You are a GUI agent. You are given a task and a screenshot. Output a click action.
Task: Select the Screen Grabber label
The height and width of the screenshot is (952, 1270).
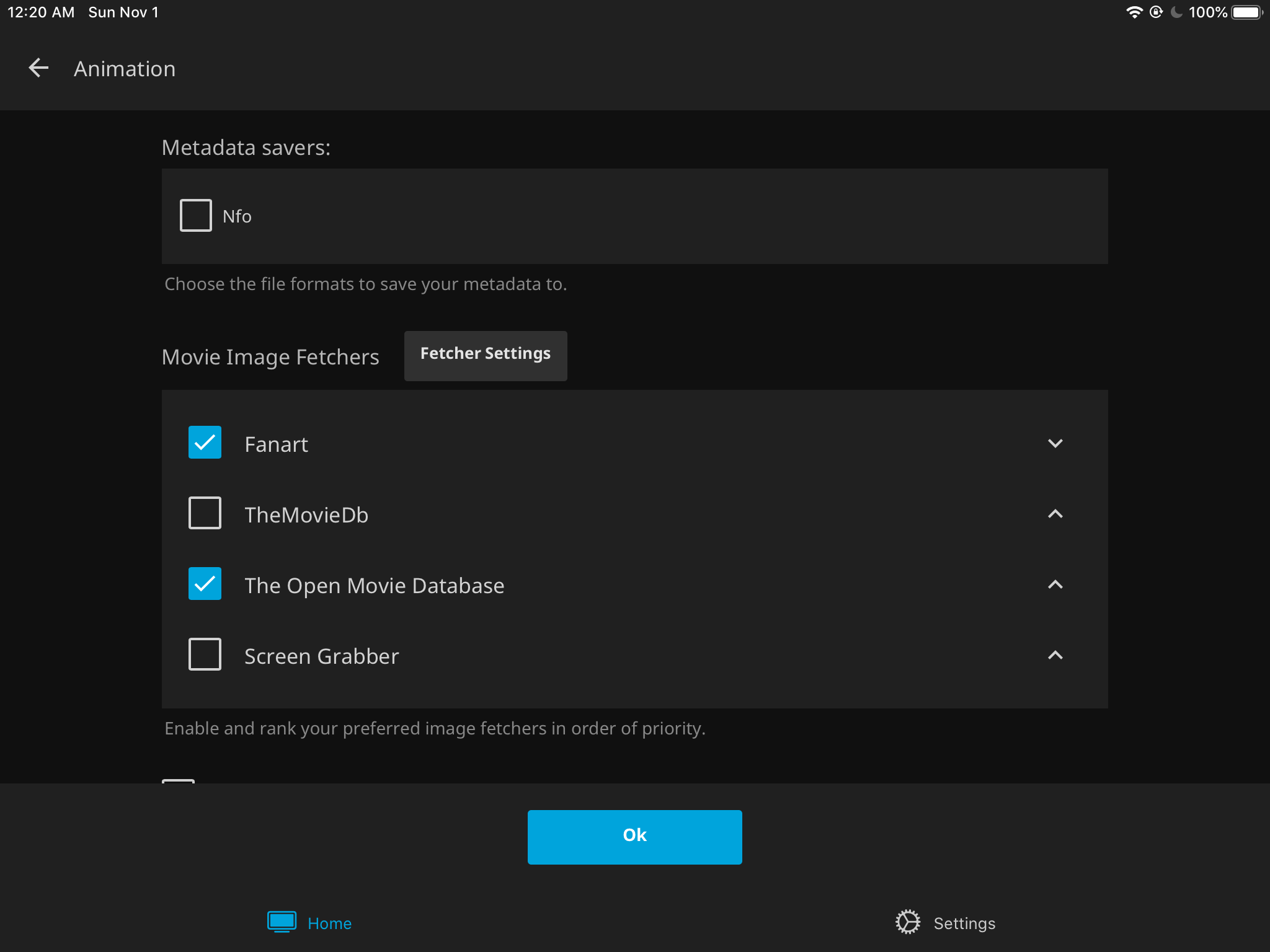click(321, 656)
